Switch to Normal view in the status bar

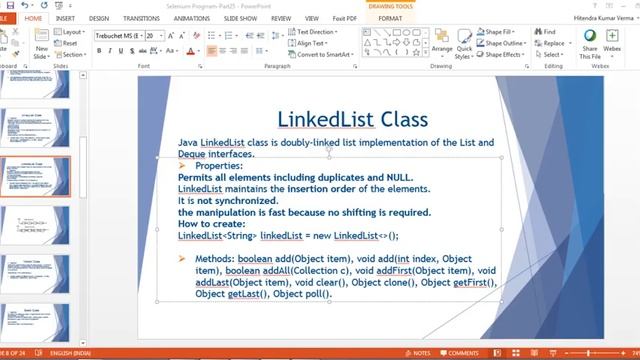(497, 353)
